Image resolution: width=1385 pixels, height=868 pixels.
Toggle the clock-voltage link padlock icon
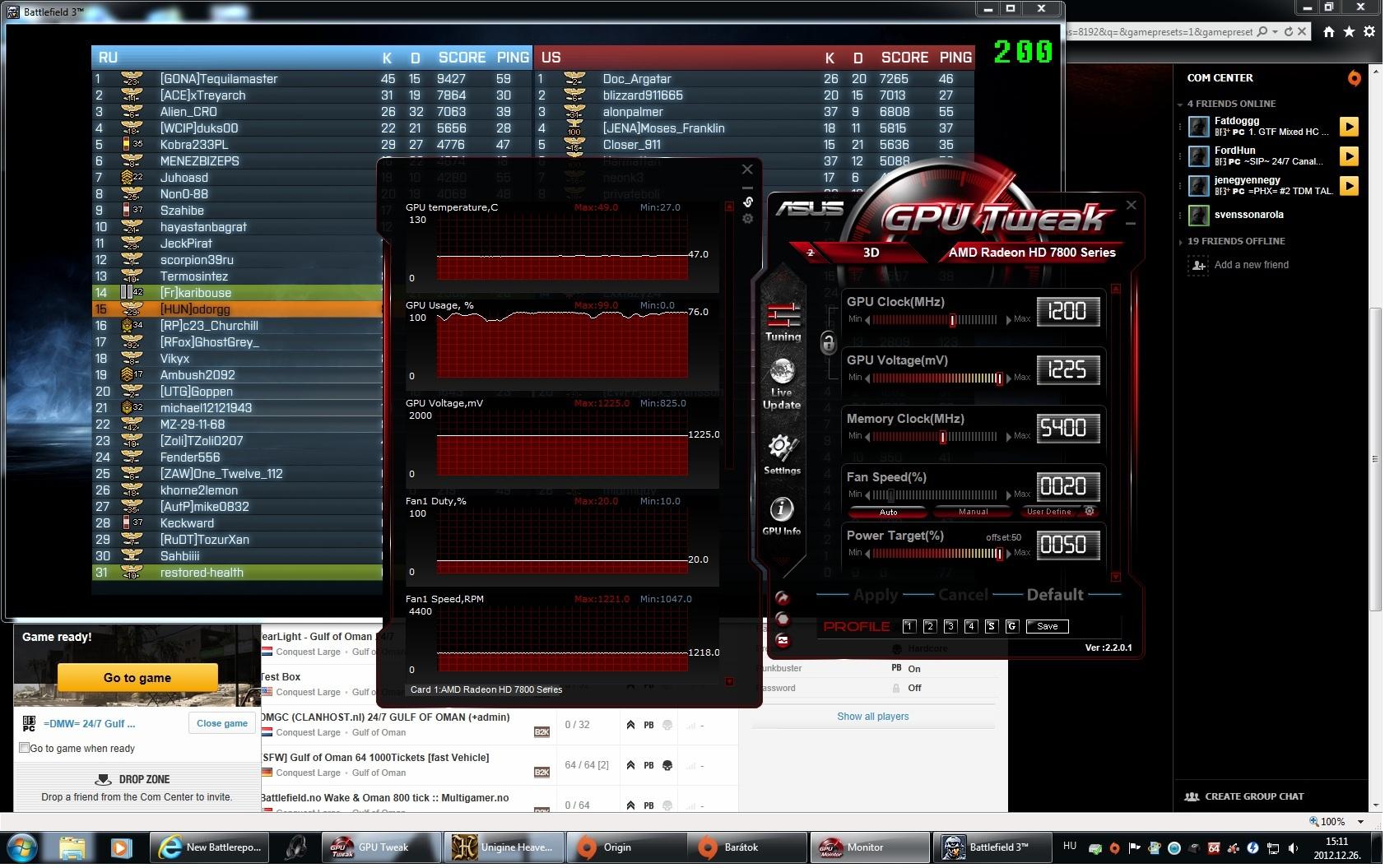tap(828, 342)
